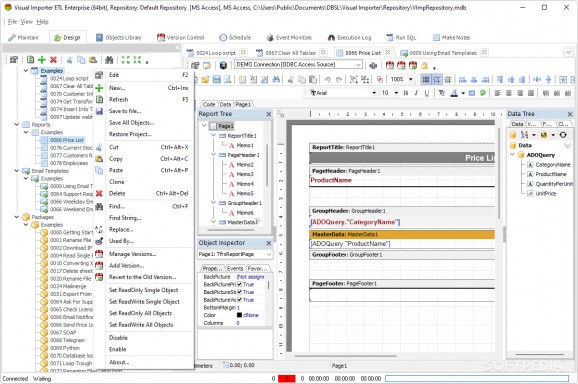Switch to the Execution Log tab
This screenshot has width=578, height=384.
(349, 38)
